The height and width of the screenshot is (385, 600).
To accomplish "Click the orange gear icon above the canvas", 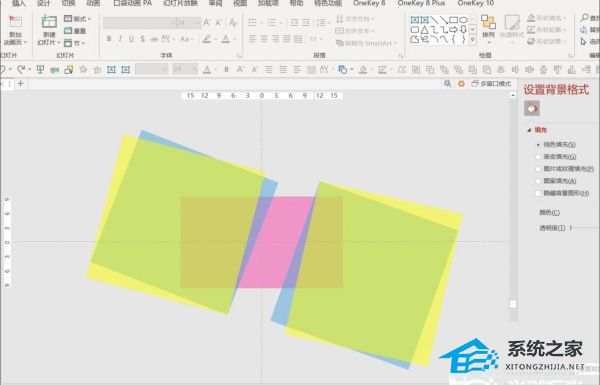I will [x=461, y=83].
